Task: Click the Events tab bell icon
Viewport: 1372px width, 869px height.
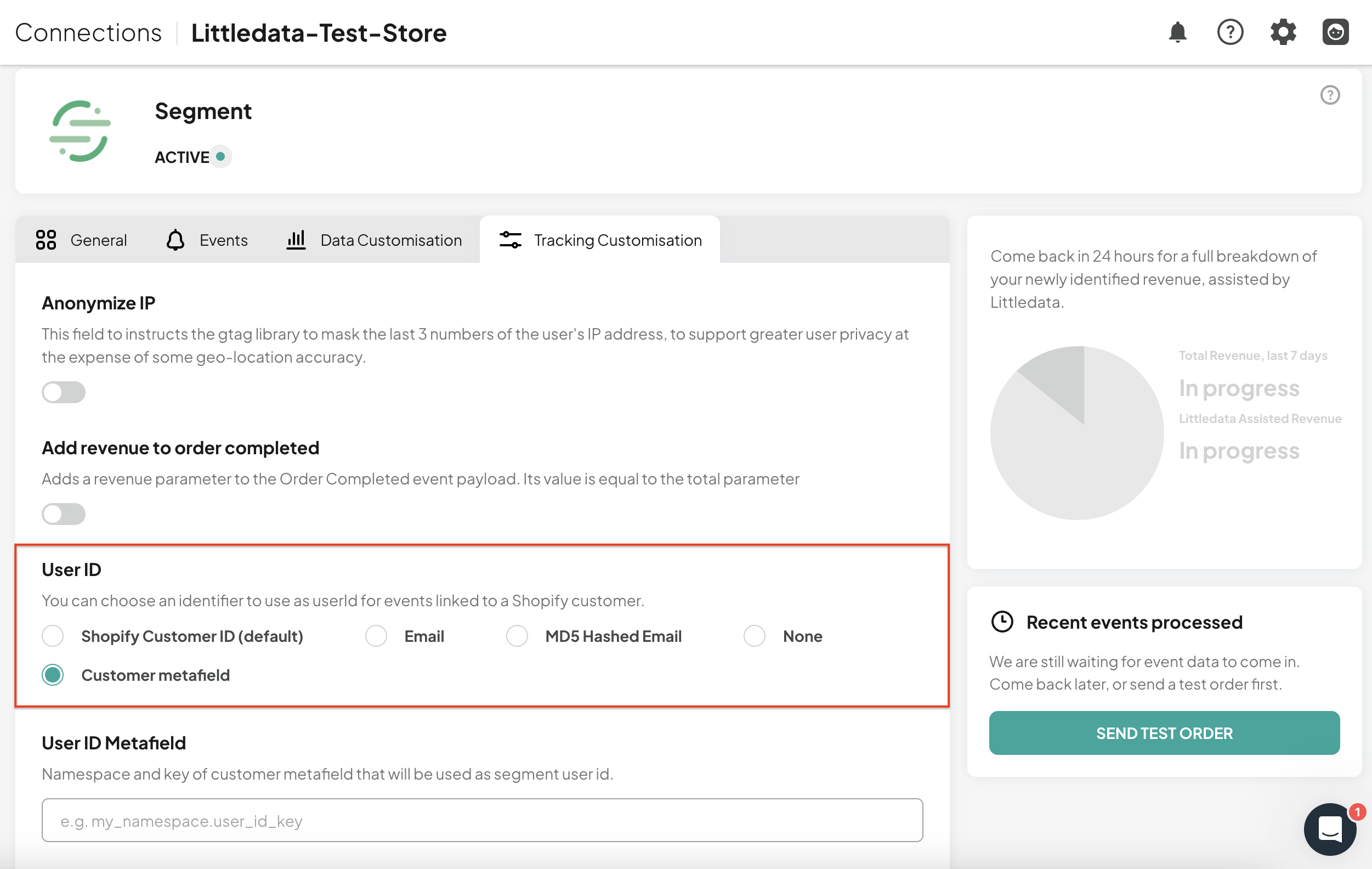Action: tap(175, 240)
